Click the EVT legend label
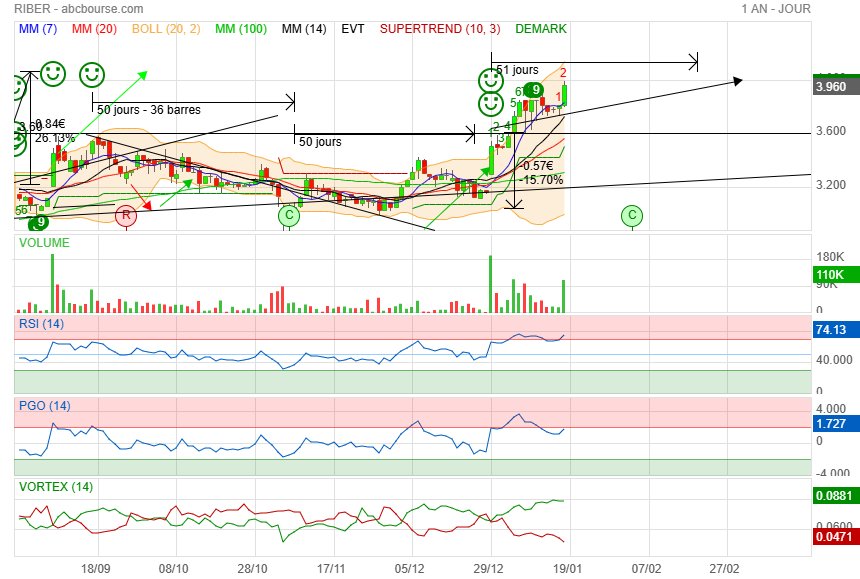 click(x=353, y=30)
